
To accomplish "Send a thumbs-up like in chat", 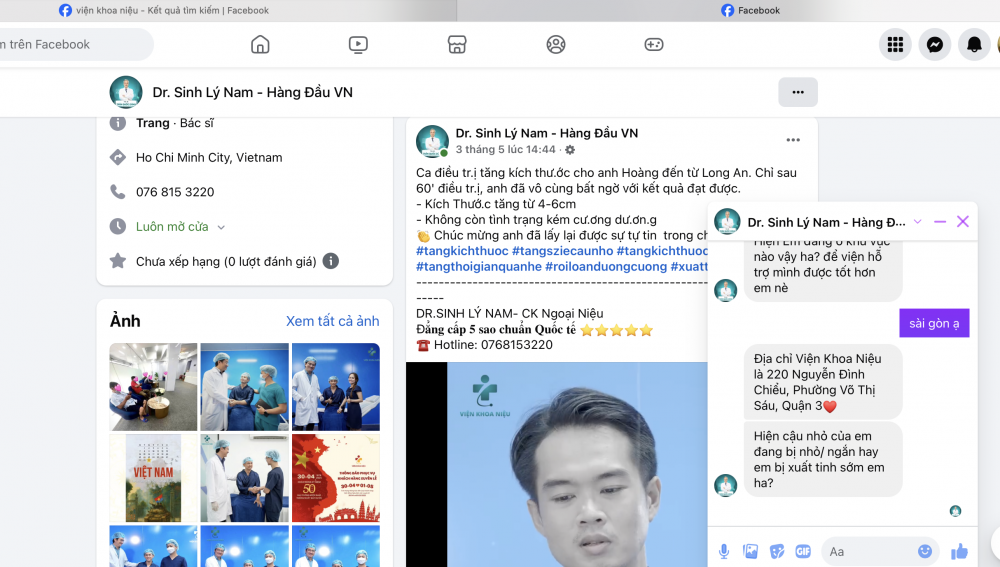I will click(959, 552).
